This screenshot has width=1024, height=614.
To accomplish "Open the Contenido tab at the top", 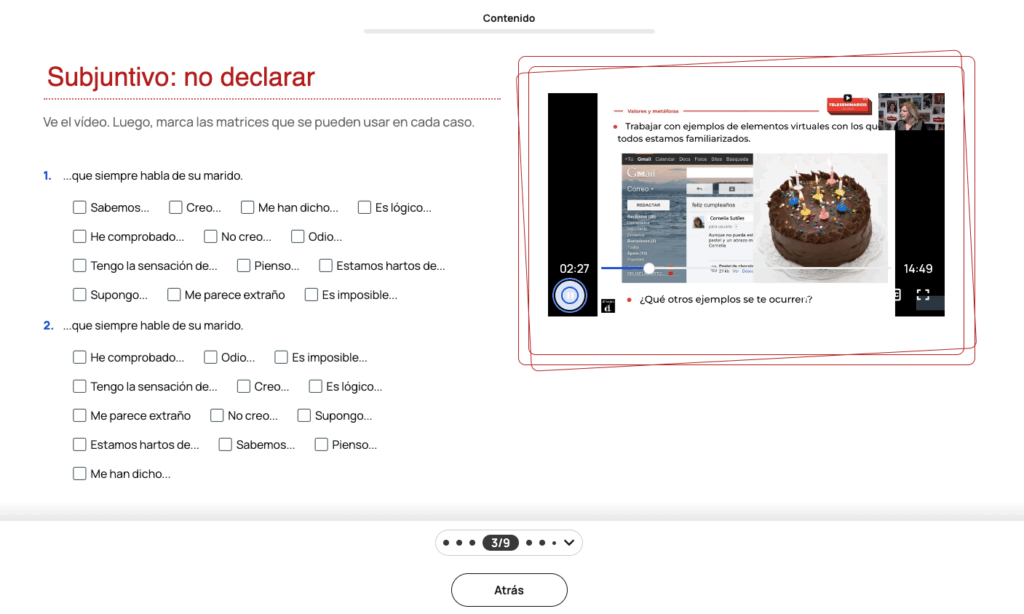I will click(x=509, y=19).
